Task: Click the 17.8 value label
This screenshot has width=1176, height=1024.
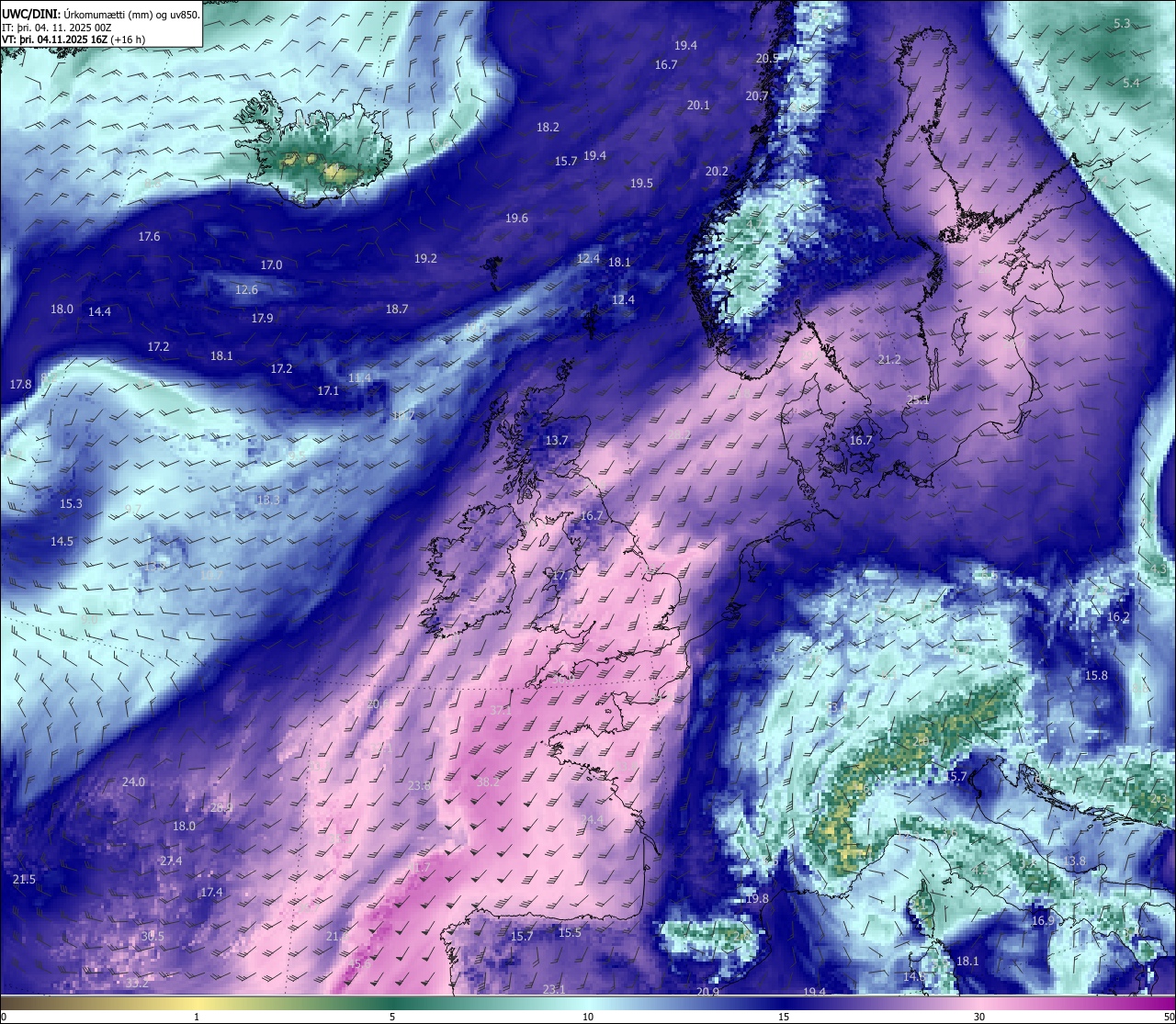Action: point(20,384)
